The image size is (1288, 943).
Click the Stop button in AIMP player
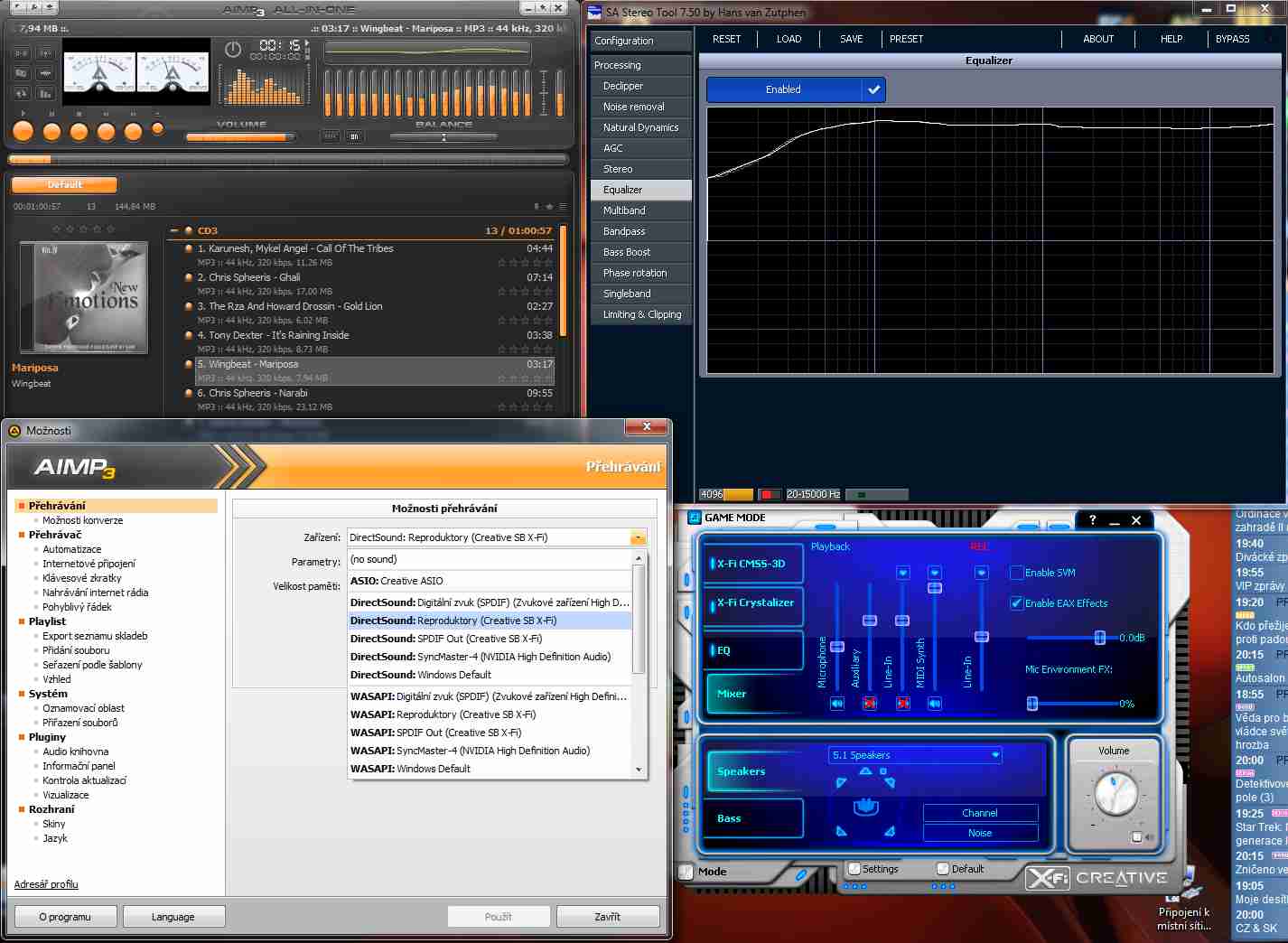coord(79,132)
